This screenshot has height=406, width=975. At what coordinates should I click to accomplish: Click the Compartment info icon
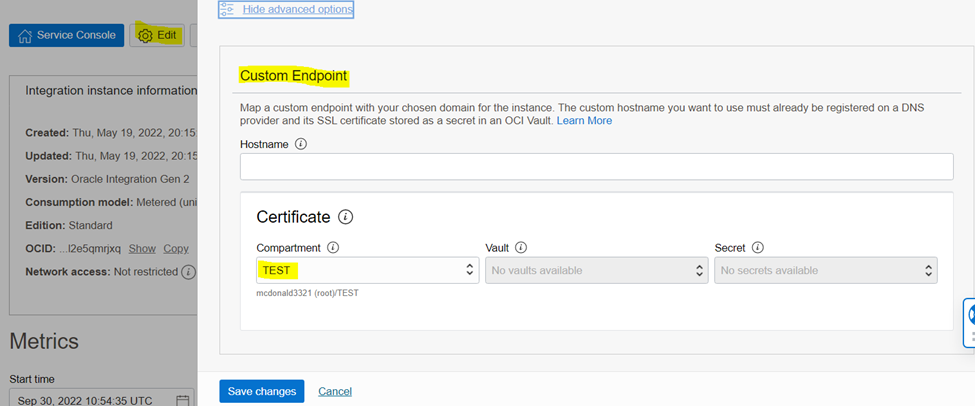pos(333,247)
